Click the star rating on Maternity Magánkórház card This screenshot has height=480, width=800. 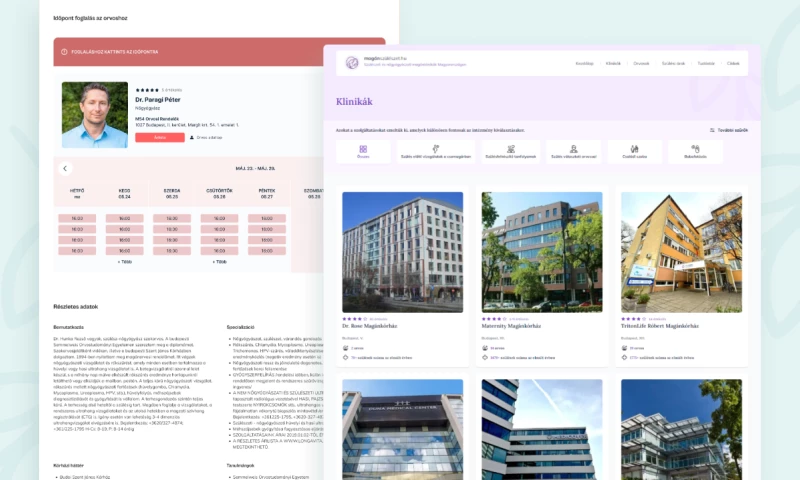(494, 319)
